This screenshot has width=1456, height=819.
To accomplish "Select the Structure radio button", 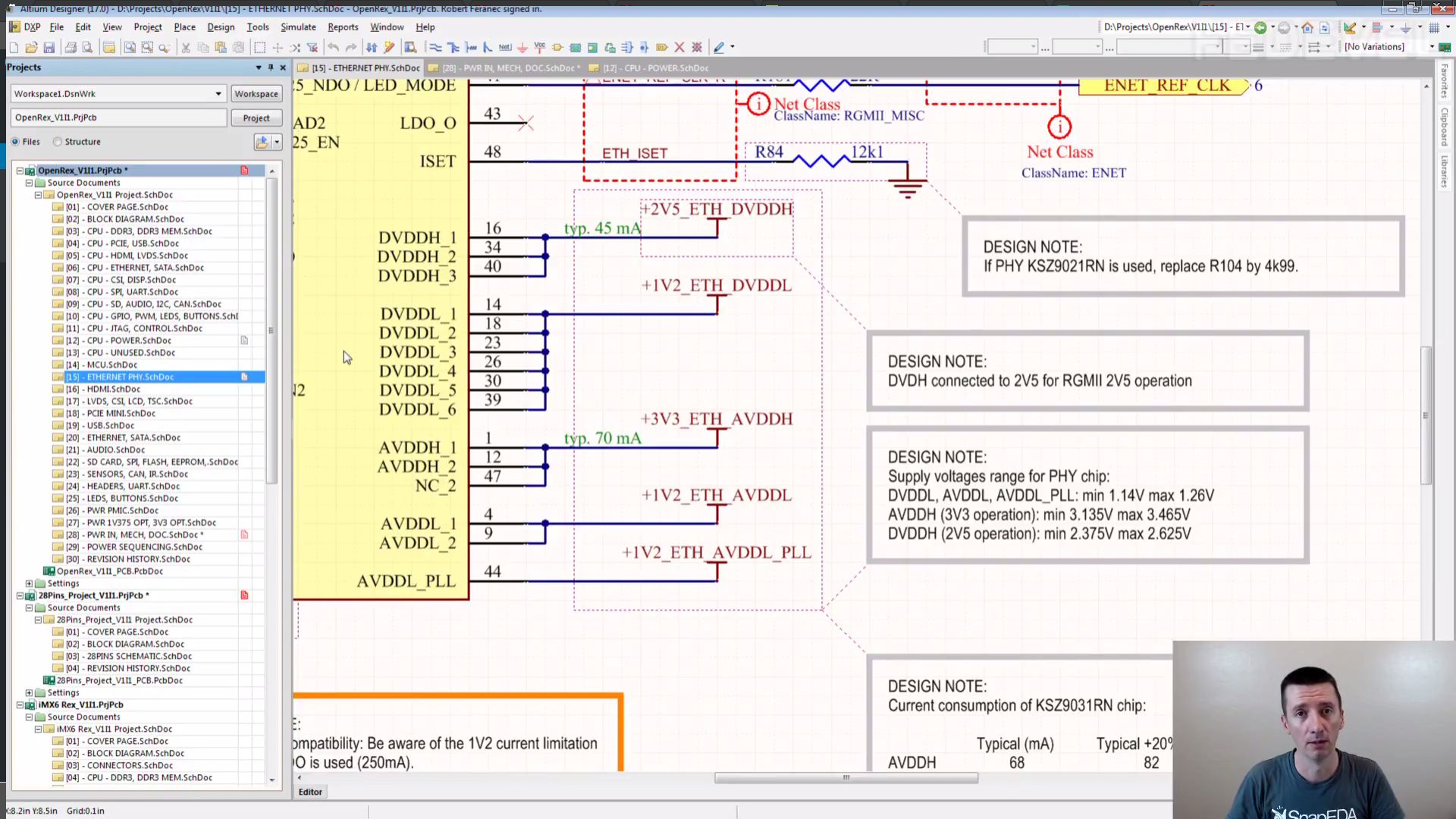I will pos(58,142).
